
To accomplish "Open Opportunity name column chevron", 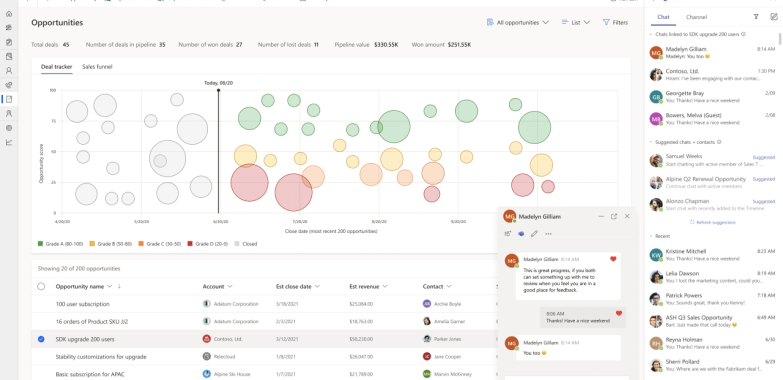I will (109, 287).
